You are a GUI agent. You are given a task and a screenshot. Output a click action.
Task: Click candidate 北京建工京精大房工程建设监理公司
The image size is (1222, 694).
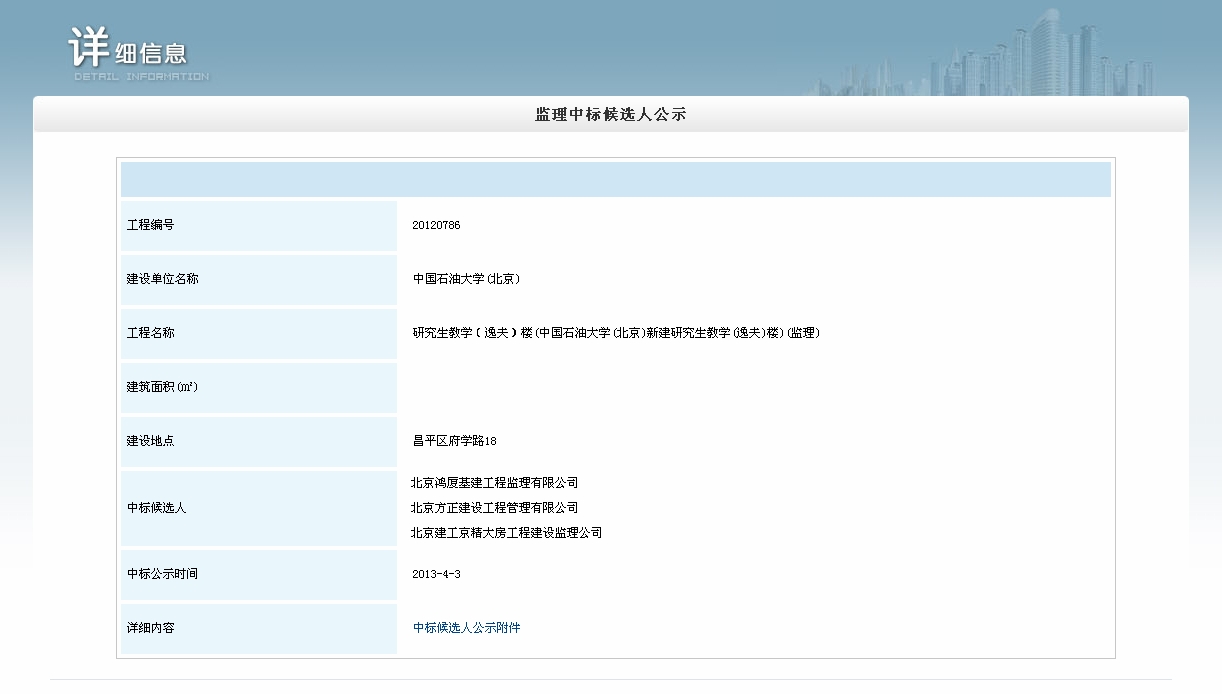point(506,533)
